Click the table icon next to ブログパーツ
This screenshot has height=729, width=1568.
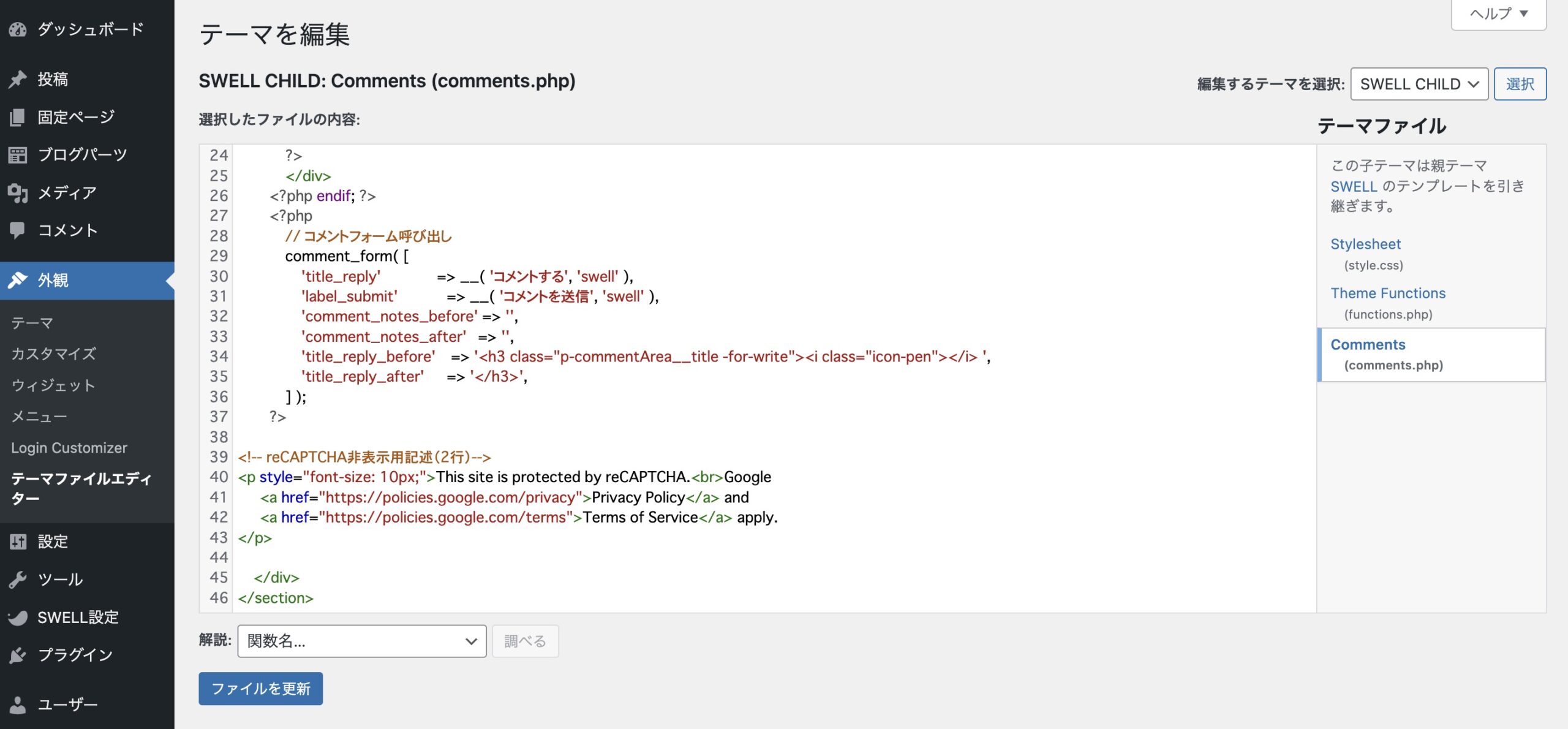click(18, 155)
